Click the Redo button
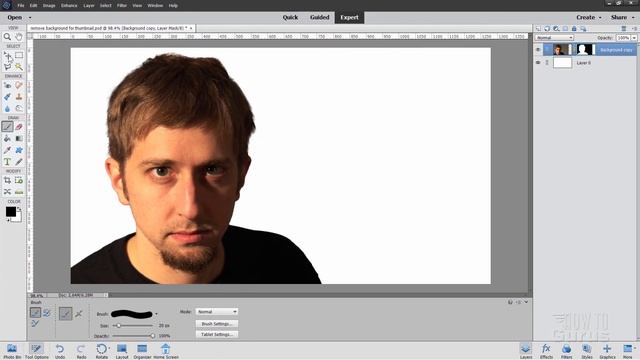This screenshot has height=360, width=640. (x=81, y=351)
